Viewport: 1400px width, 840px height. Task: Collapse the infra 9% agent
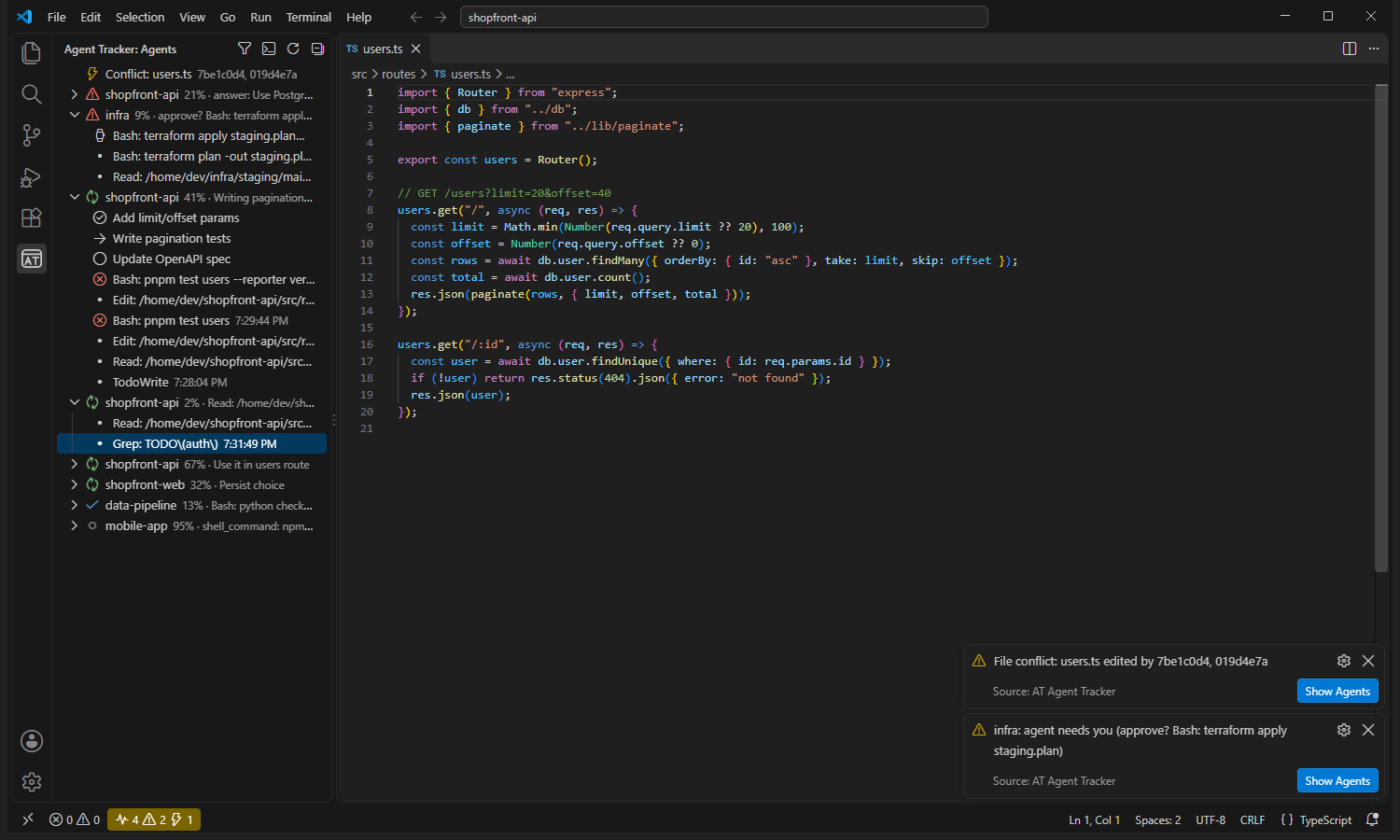[x=75, y=115]
